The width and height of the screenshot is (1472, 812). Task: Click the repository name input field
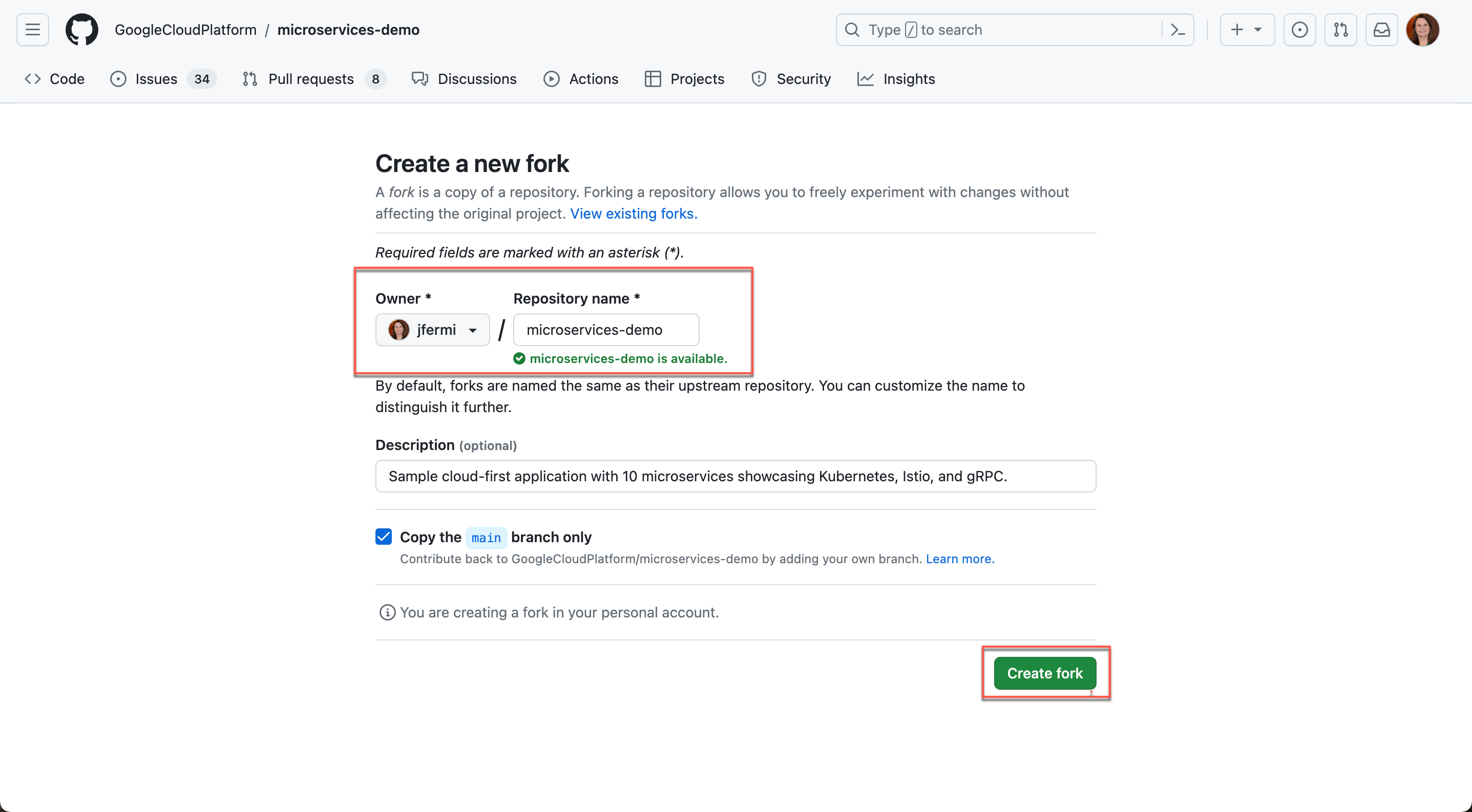click(605, 329)
